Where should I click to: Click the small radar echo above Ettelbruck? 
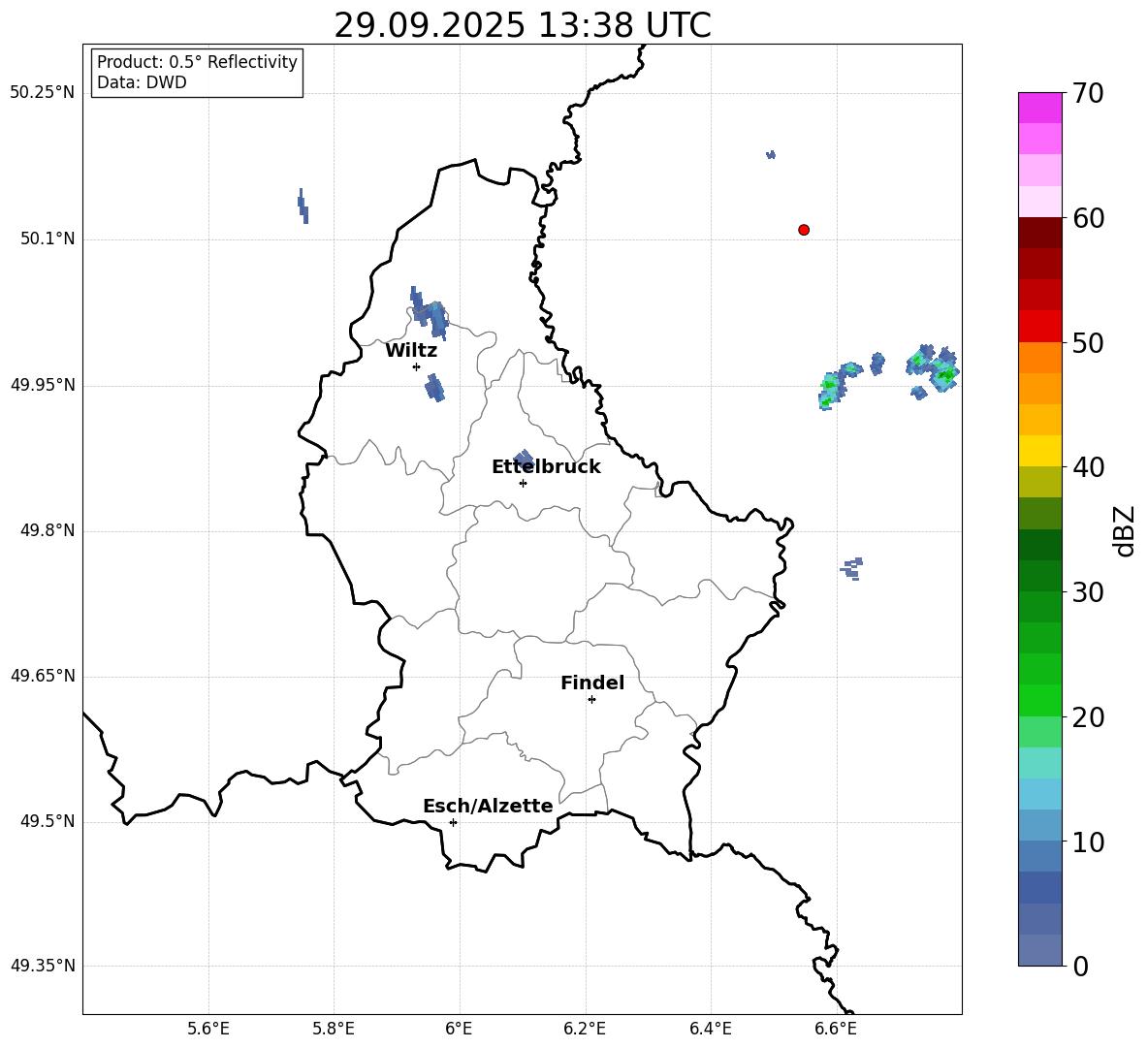tap(524, 459)
